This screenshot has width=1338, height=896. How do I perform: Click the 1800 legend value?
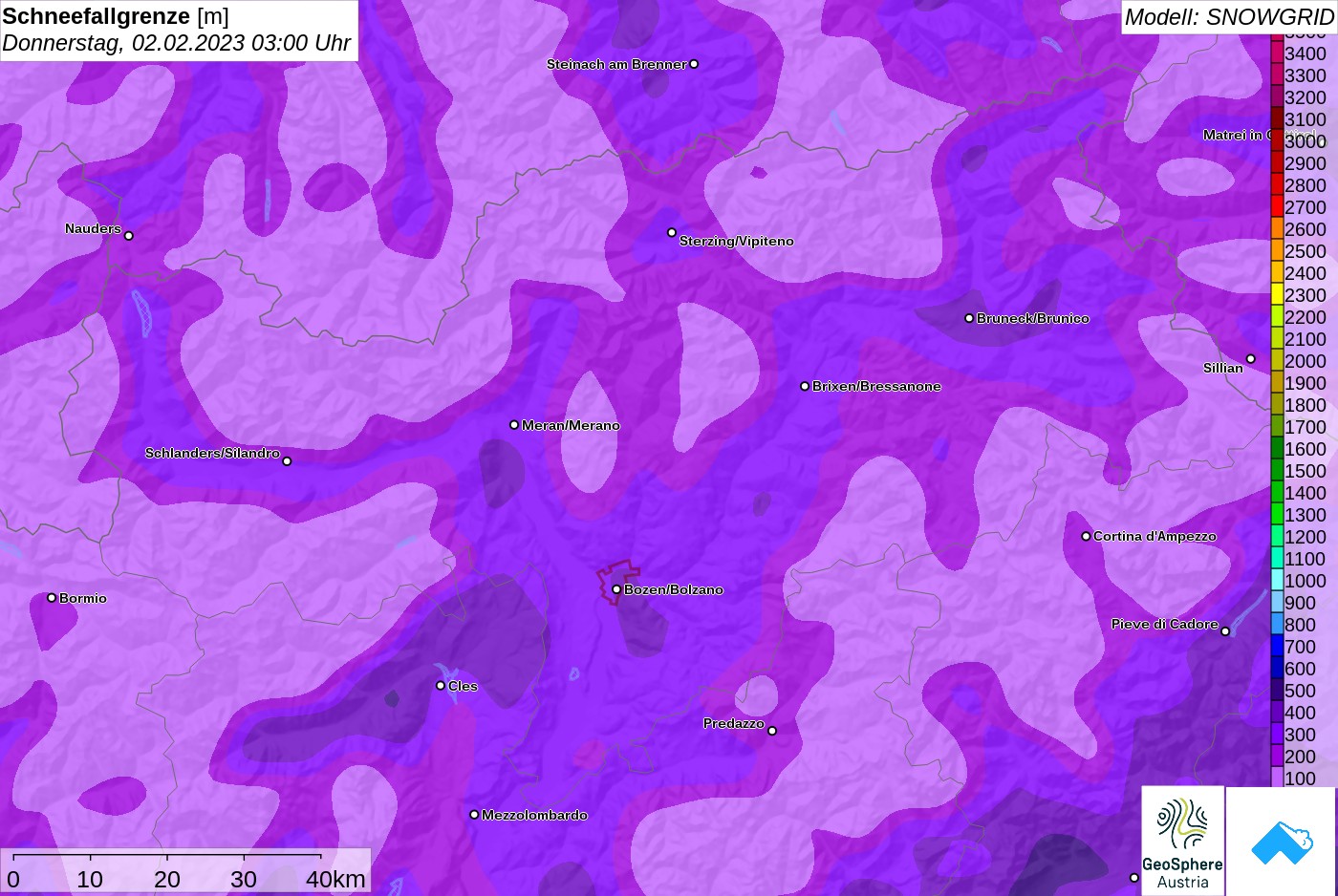coord(1306,405)
